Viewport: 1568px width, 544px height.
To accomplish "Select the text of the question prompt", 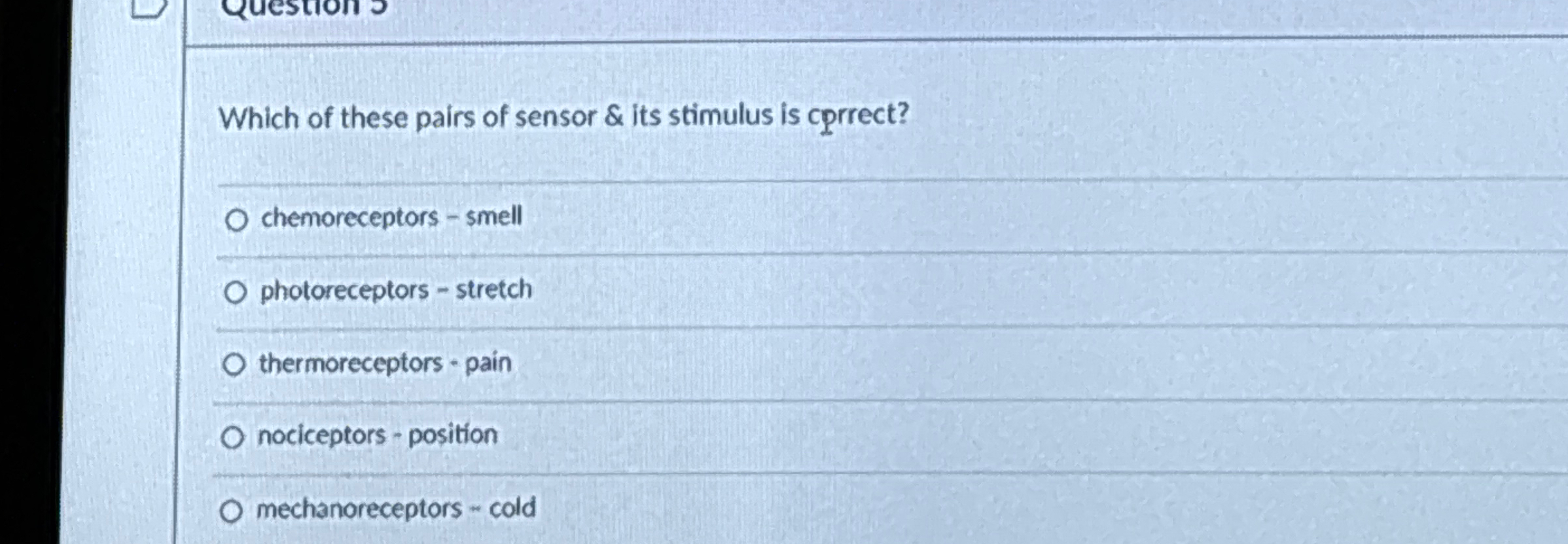I will coord(564,116).
